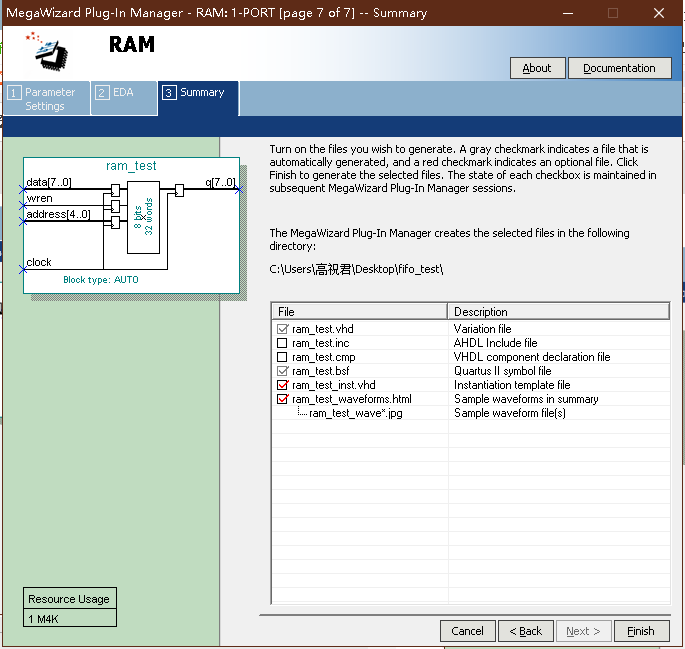Click the 'Block type: AUTO' text

pyautogui.click(x=101, y=280)
